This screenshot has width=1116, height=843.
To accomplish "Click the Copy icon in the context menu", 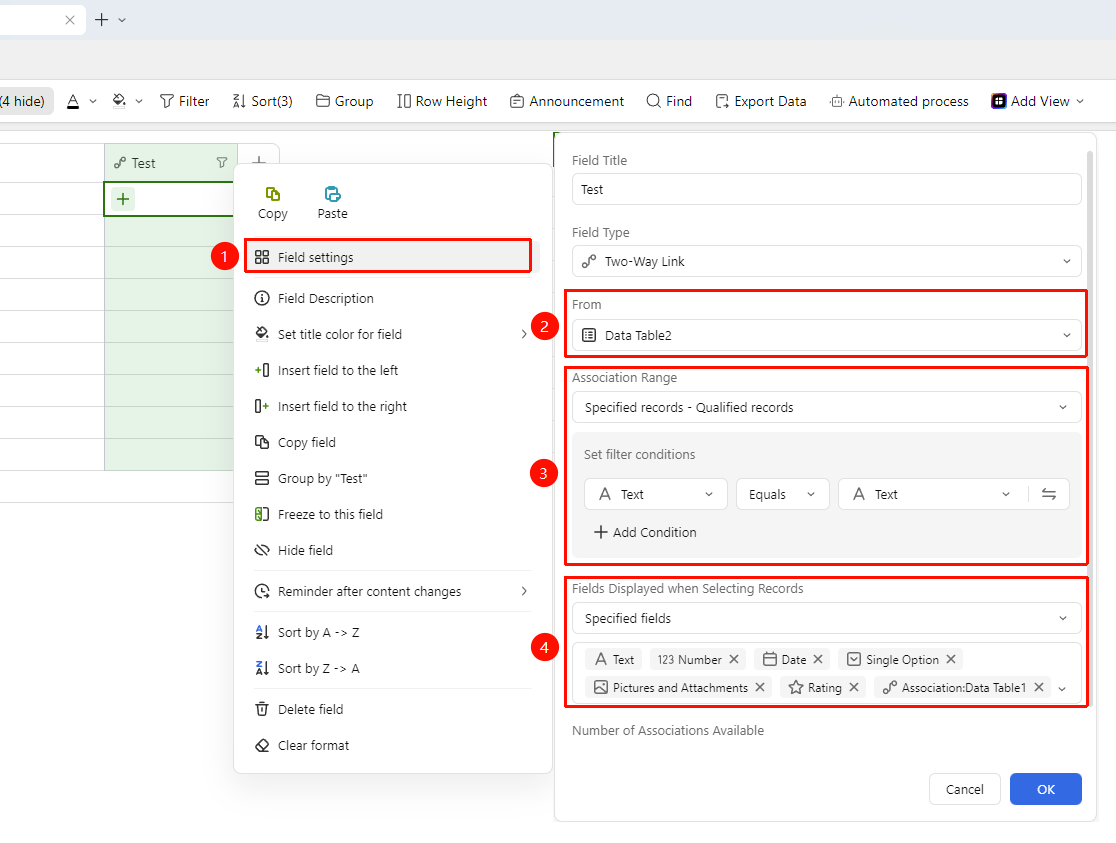I will pyautogui.click(x=273, y=194).
